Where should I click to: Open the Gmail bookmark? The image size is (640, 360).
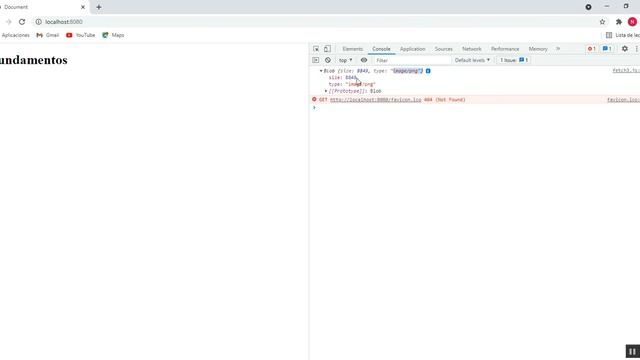click(48, 35)
